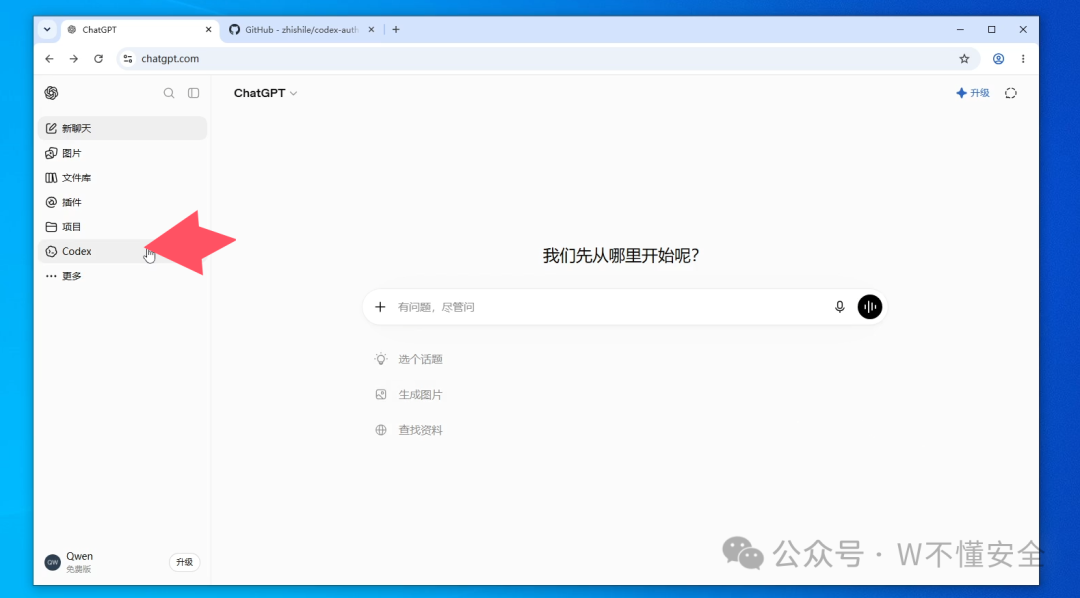Close the GitHub browser tab
1080x598 pixels.
pos(371,30)
